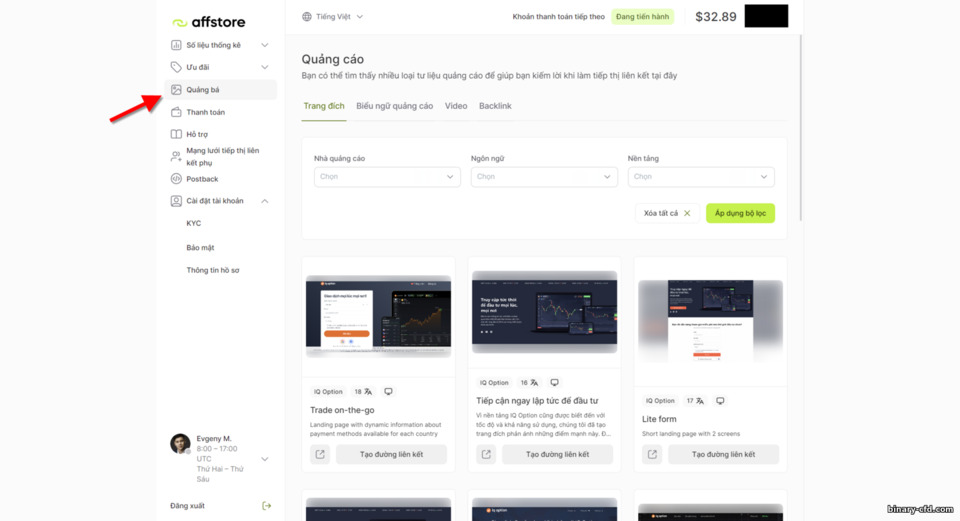The height and width of the screenshot is (521, 960).
Task: Open Ngôn ngữ filter dropdown
Action: [x=544, y=177]
